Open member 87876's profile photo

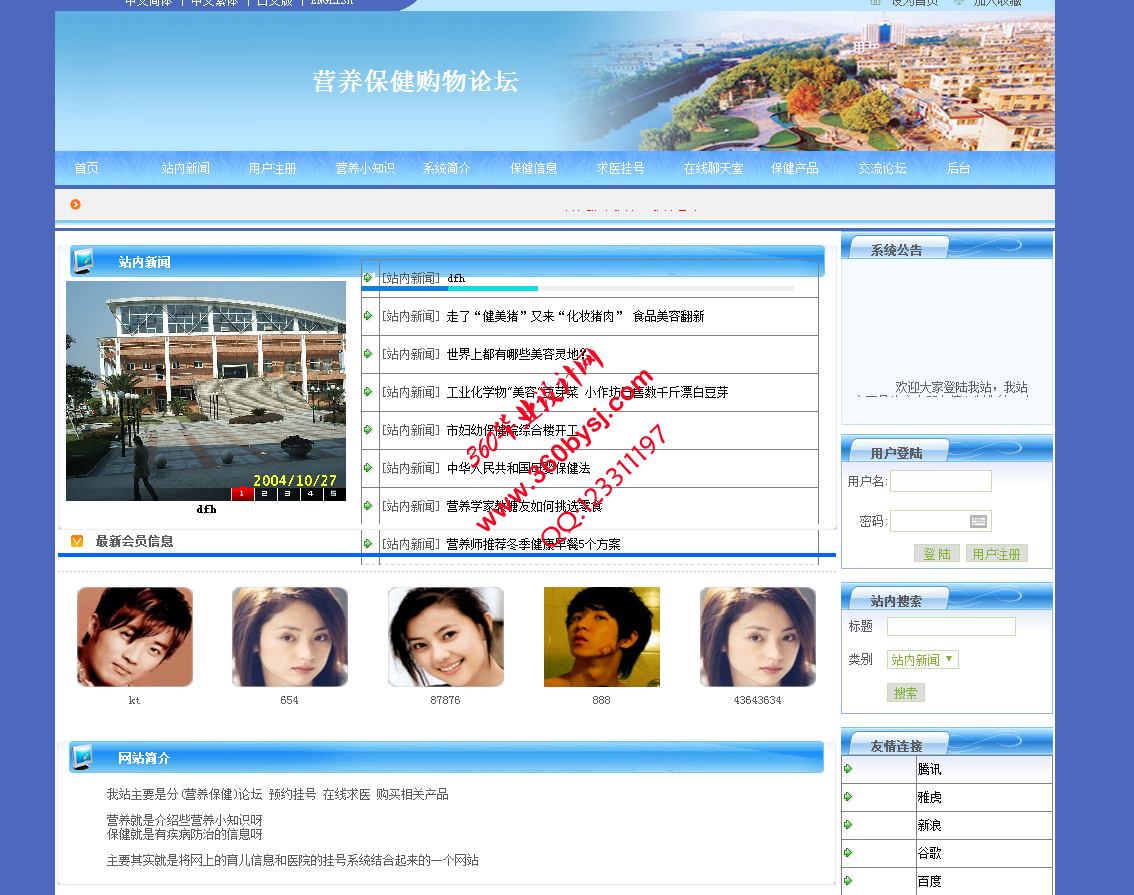click(446, 637)
